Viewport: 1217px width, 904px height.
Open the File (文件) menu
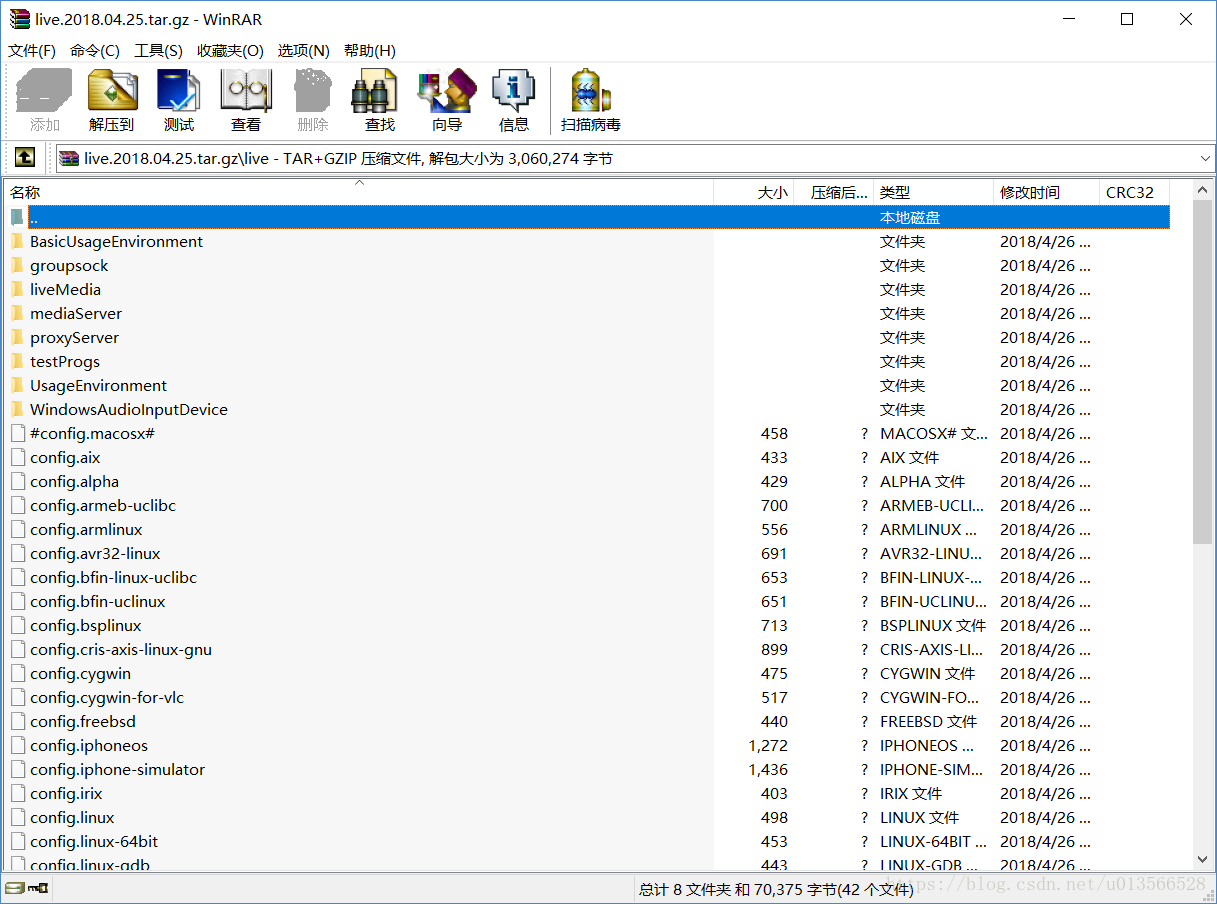(x=32, y=51)
